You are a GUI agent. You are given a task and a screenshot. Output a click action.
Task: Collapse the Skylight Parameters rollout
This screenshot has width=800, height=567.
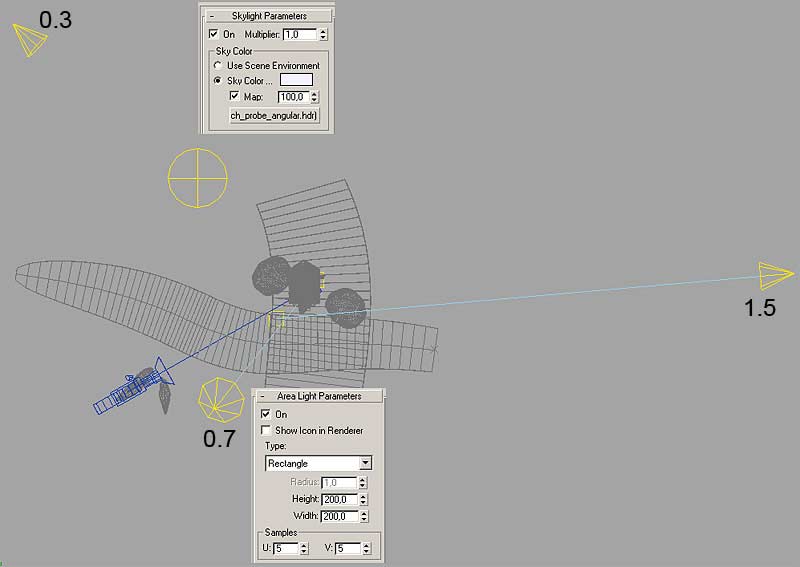click(x=211, y=16)
